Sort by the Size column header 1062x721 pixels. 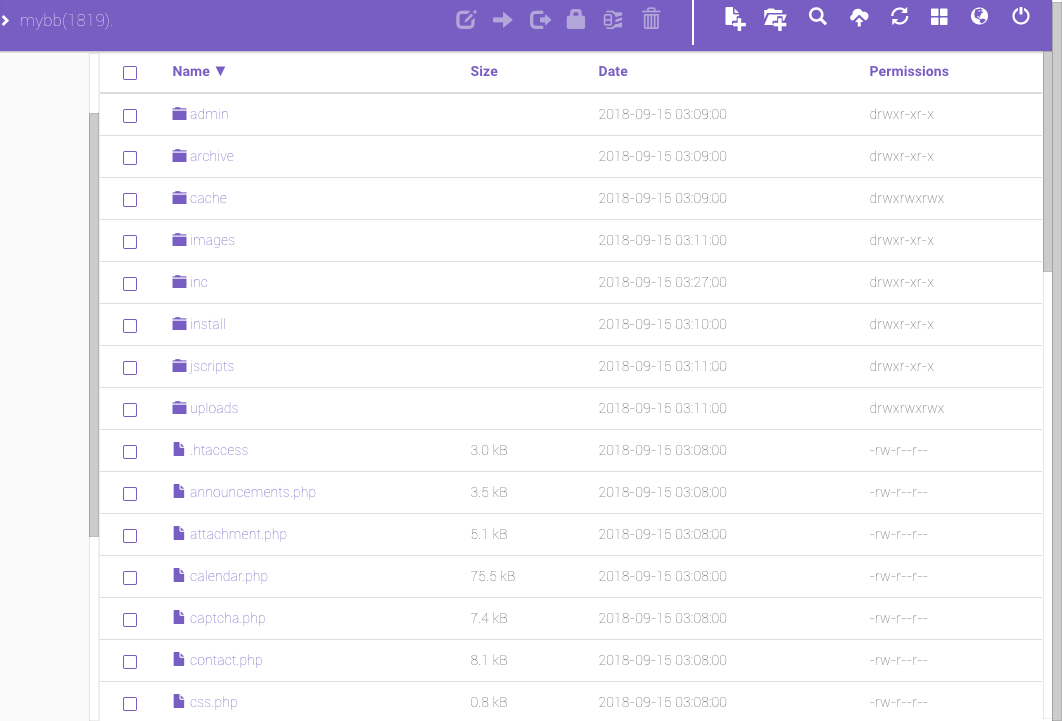pos(484,71)
